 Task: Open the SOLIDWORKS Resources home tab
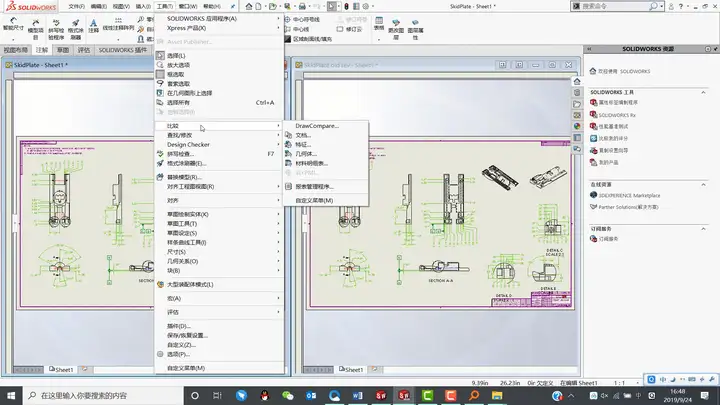click(x=577, y=81)
